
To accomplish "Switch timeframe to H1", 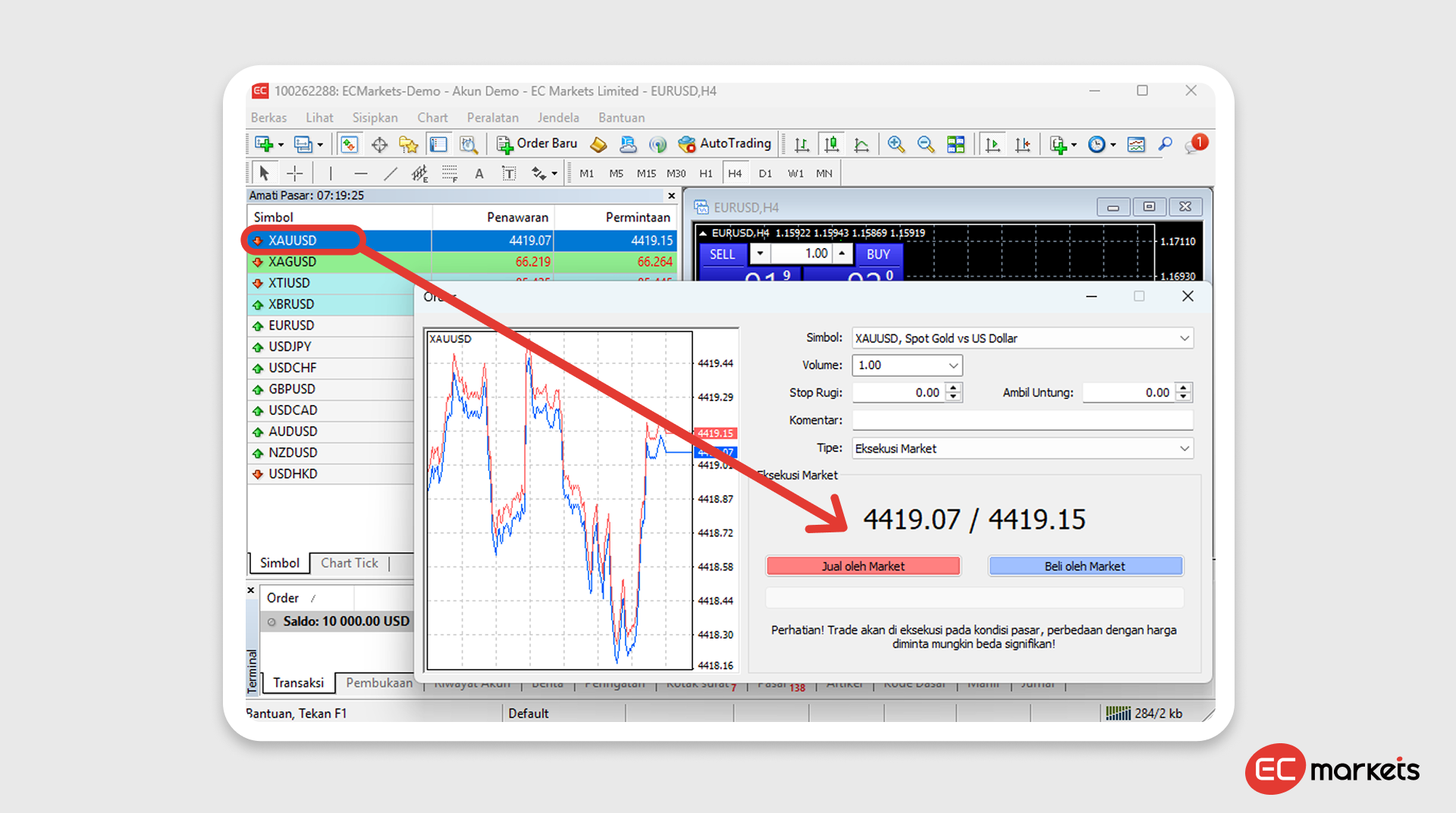I will click(706, 174).
